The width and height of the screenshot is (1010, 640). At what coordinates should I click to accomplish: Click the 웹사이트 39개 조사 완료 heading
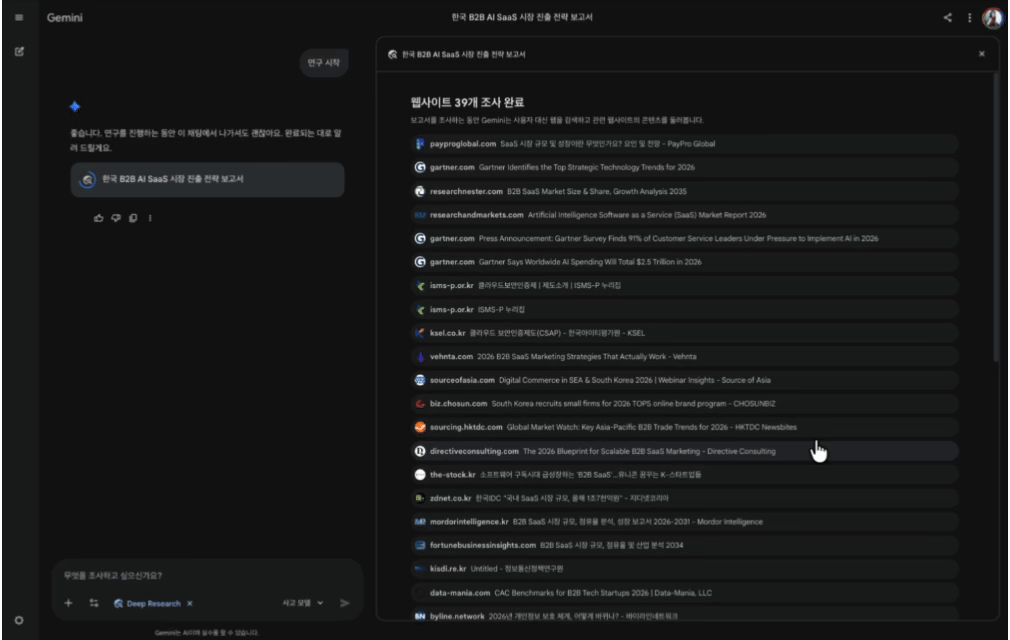tap(468, 102)
